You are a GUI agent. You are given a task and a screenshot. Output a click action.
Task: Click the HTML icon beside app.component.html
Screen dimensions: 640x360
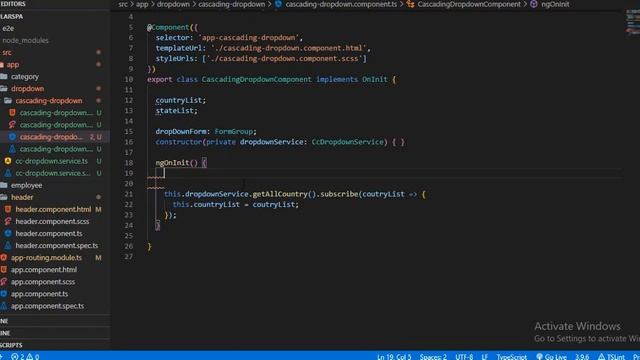(x=4, y=269)
